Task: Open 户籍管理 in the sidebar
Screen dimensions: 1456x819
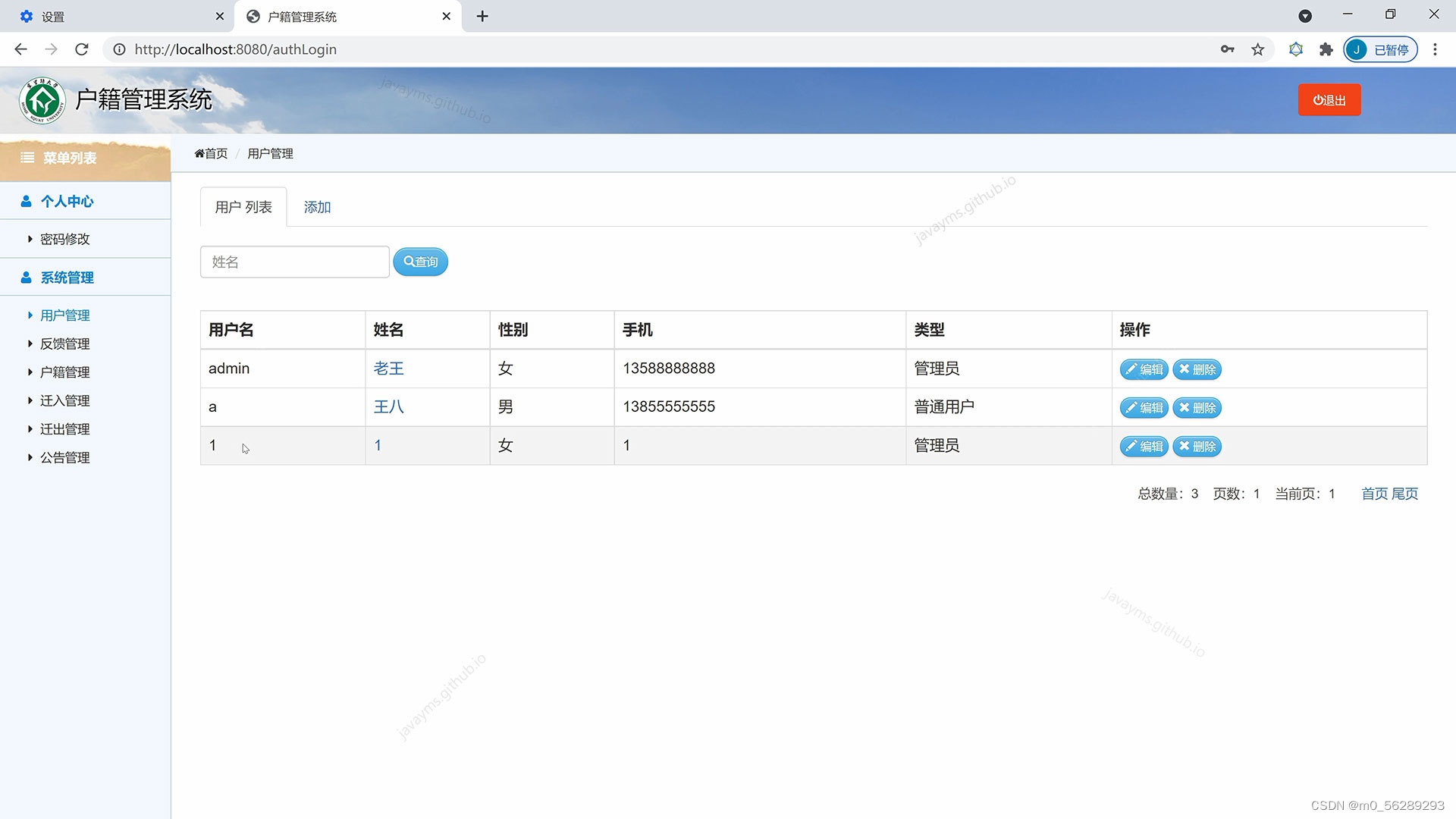Action: [x=64, y=372]
